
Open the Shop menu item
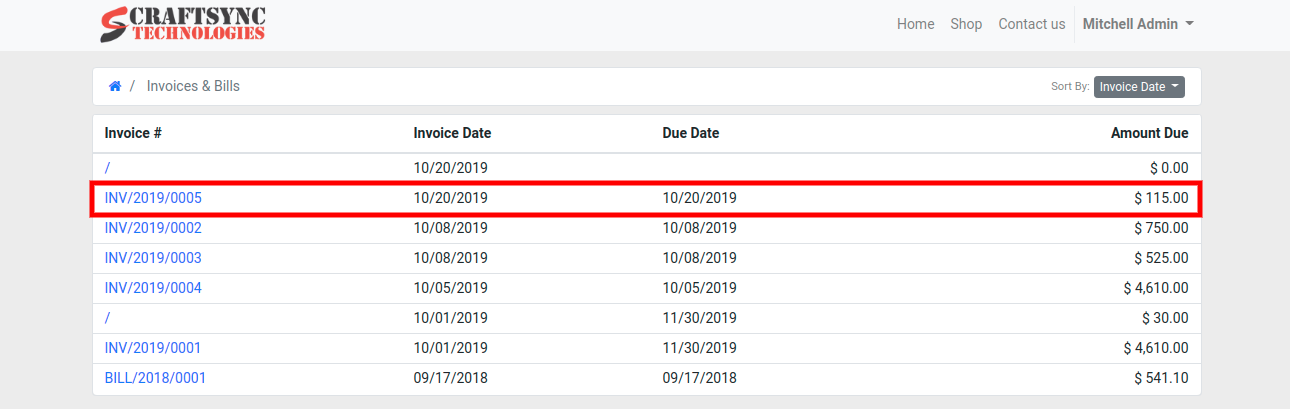(966, 24)
